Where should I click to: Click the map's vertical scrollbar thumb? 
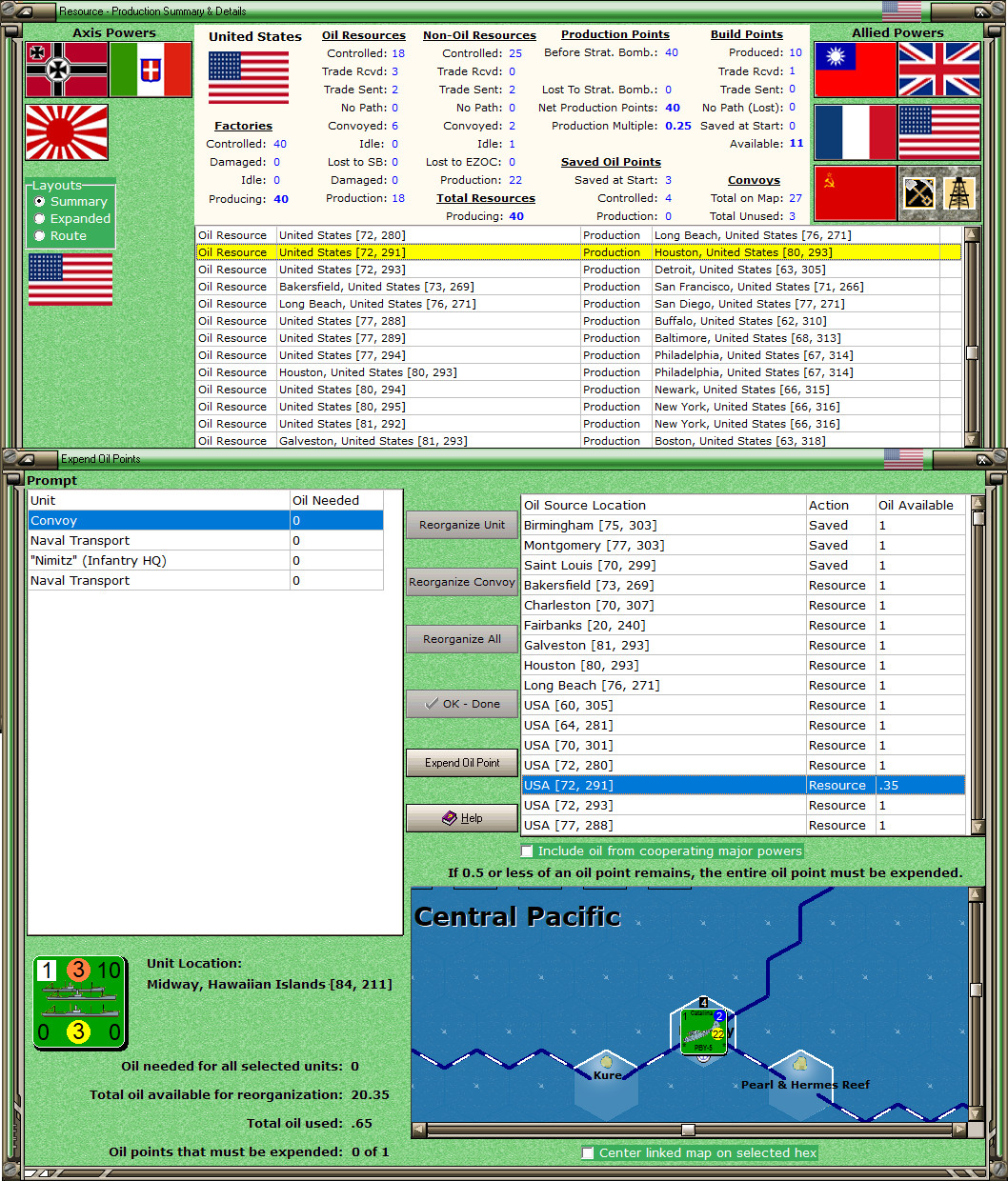pos(976,991)
